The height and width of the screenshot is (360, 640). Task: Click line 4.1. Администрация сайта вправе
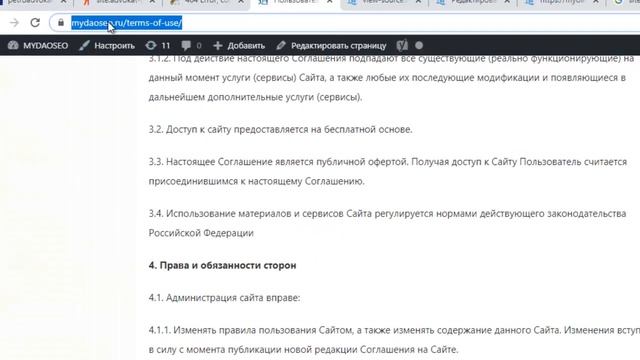(224, 298)
